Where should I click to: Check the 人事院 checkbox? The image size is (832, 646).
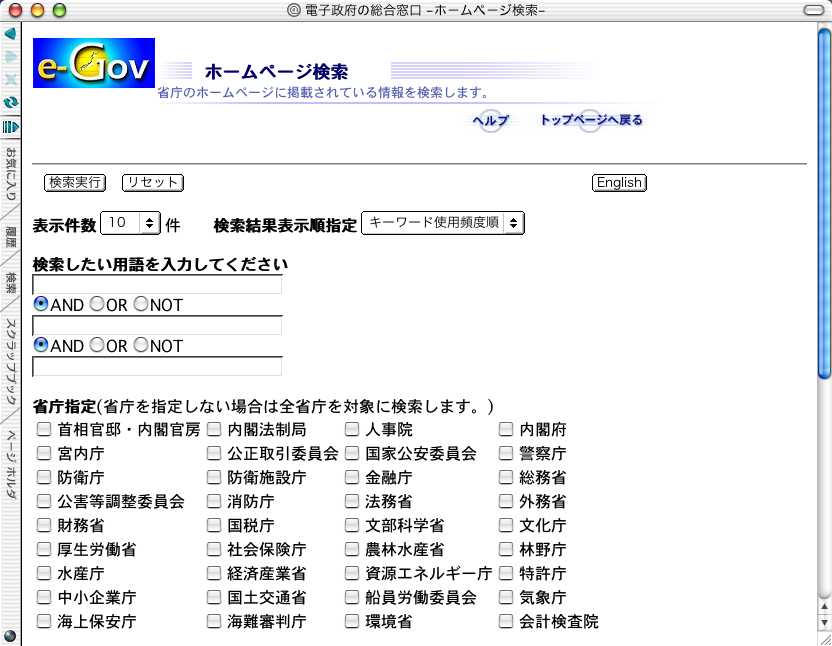click(x=352, y=429)
